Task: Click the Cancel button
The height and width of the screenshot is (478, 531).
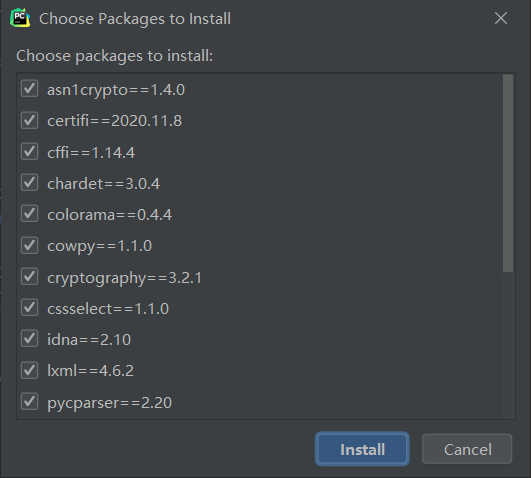Action: click(x=467, y=449)
